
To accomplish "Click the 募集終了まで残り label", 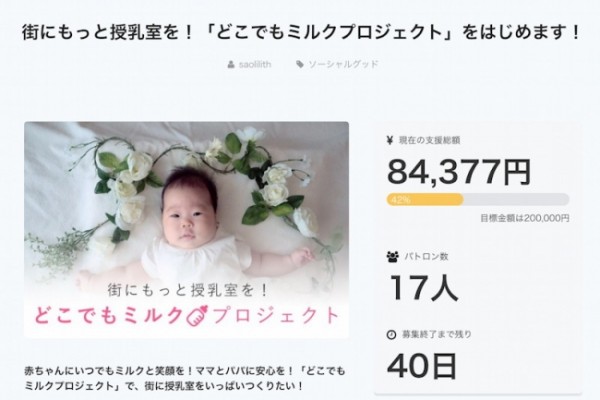I will tap(437, 335).
